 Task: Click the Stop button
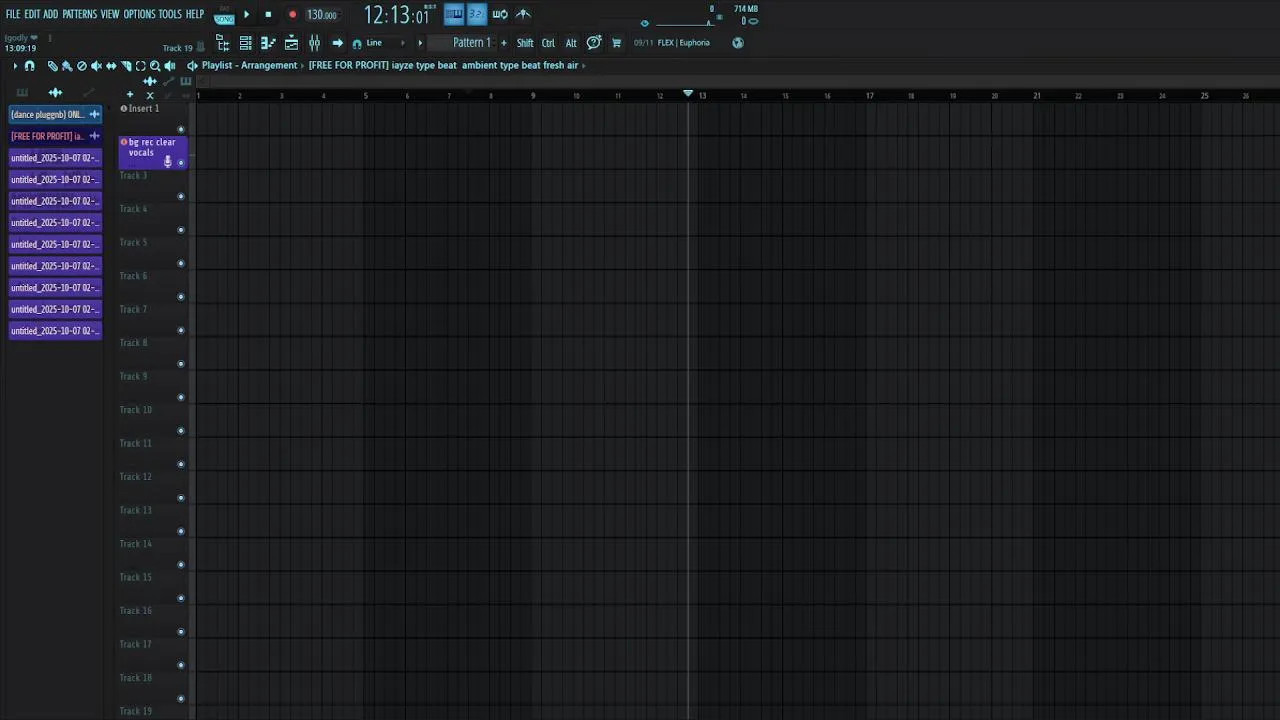point(268,14)
